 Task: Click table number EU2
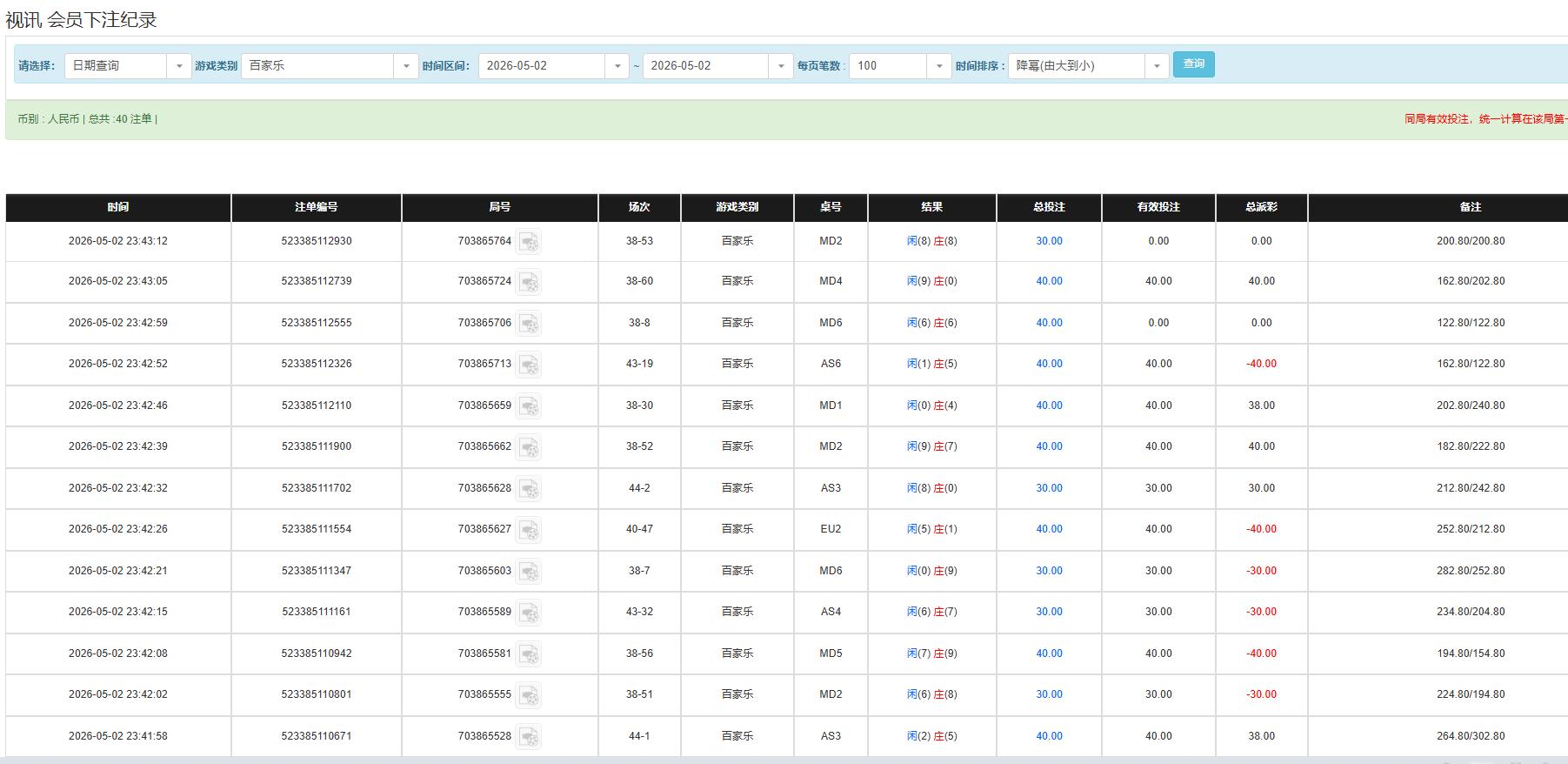click(831, 529)
